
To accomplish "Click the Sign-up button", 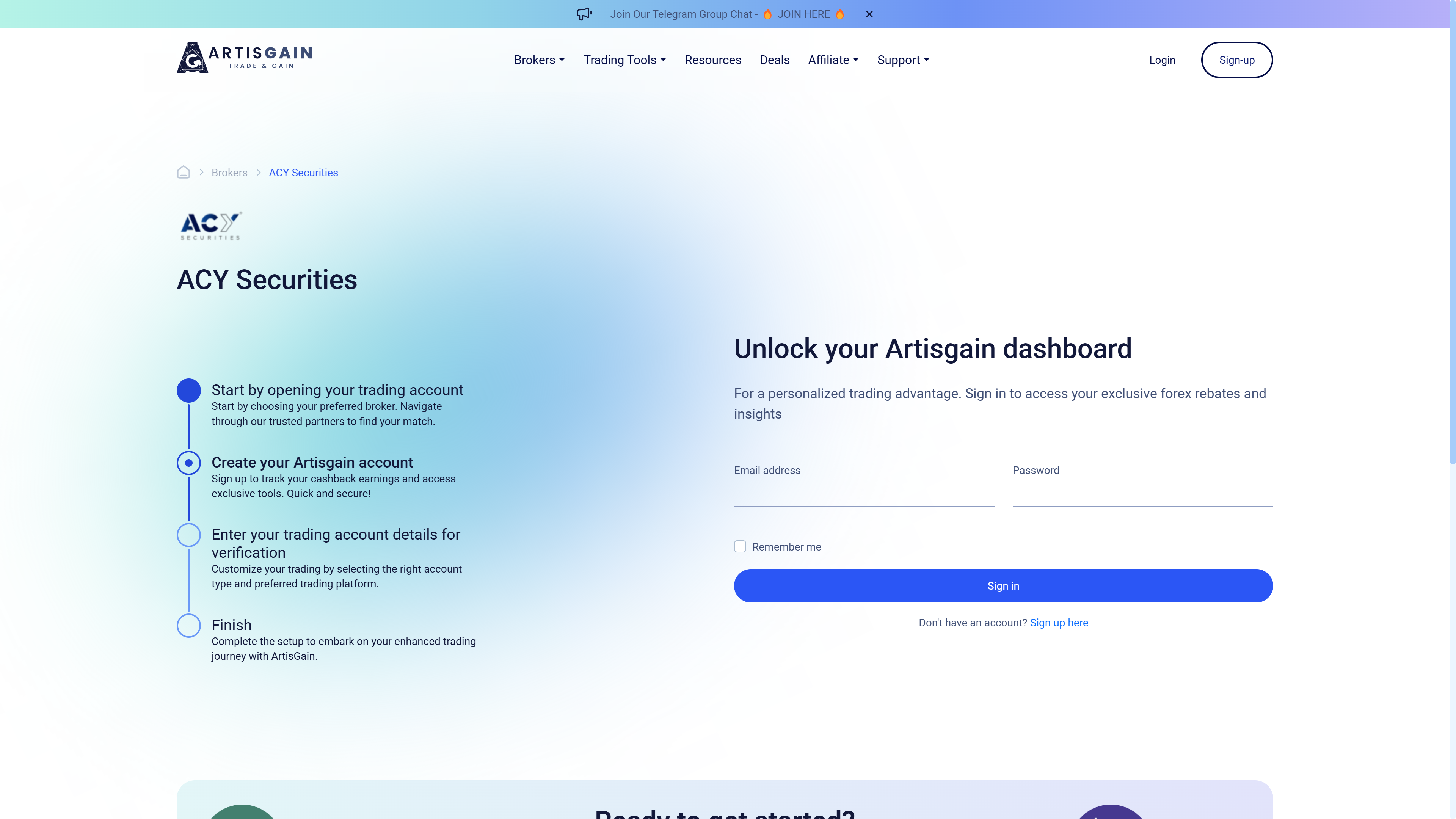I will (1237, 60).
